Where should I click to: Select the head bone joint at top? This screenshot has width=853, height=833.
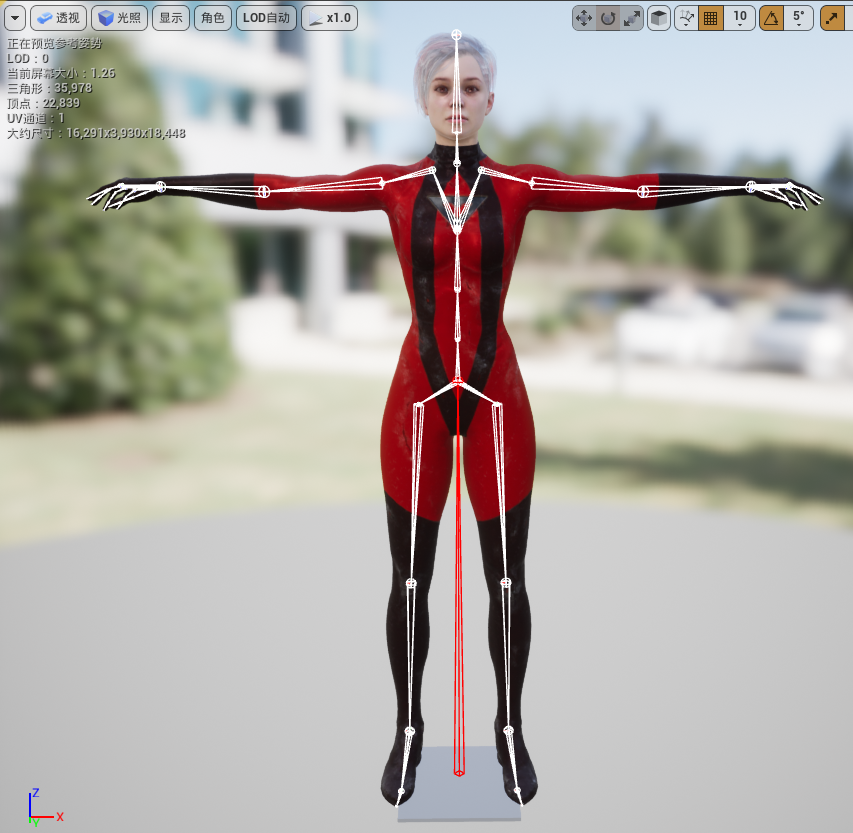tap(456, 35)
